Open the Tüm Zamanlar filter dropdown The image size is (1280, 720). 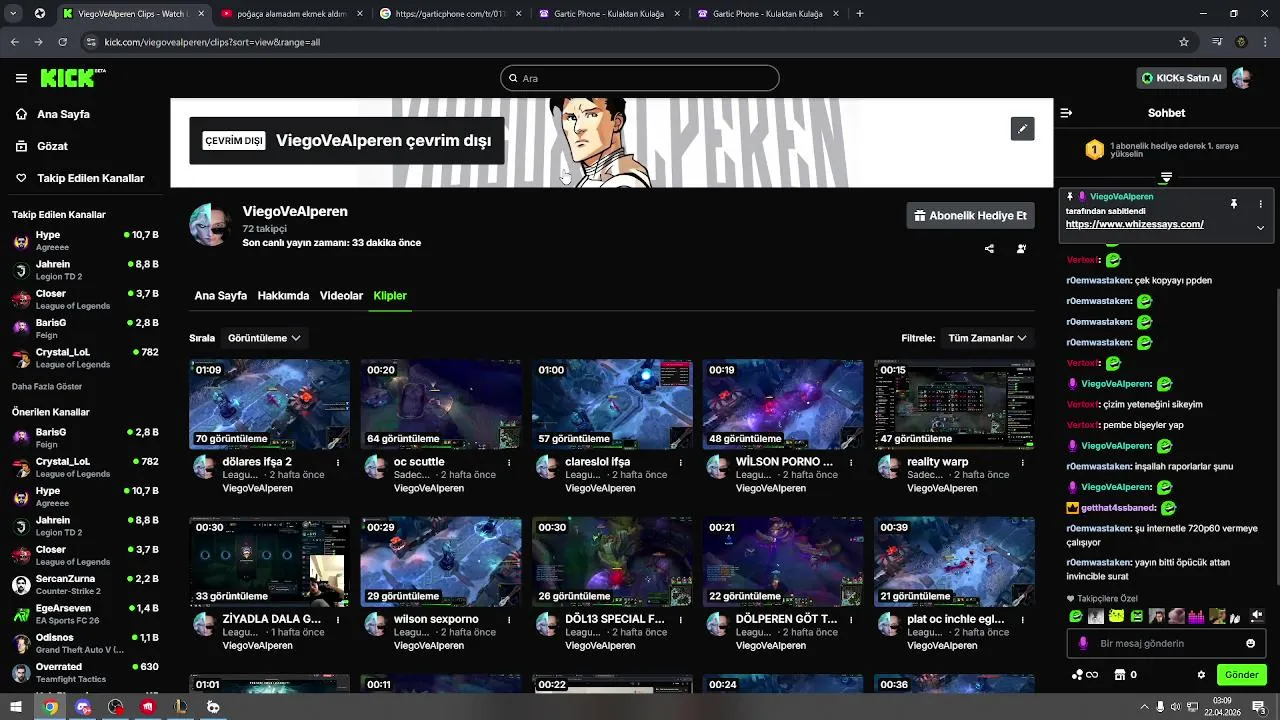pos(988,338)
